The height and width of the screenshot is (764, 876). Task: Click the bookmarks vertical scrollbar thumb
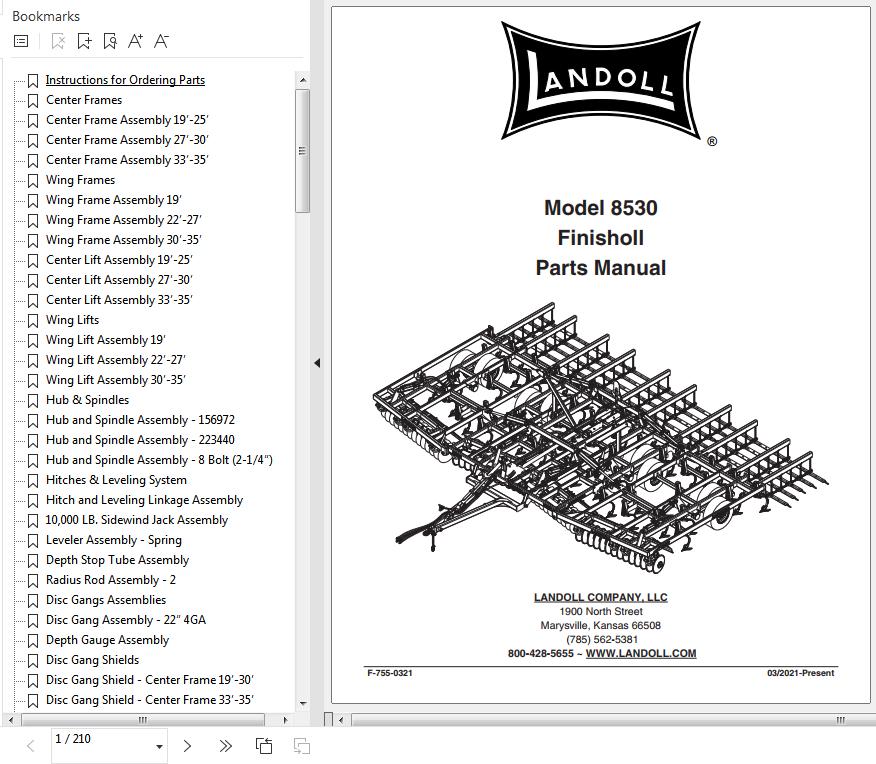[x=302, y=151]
